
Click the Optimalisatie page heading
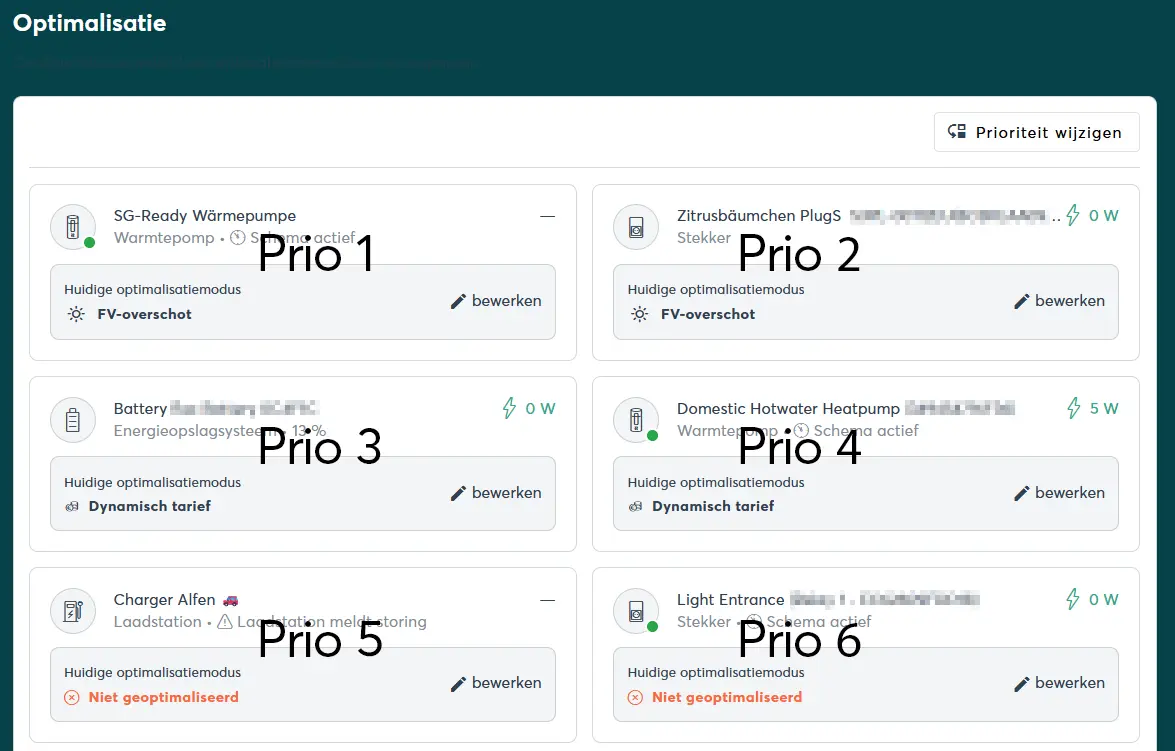coord(90,23)
